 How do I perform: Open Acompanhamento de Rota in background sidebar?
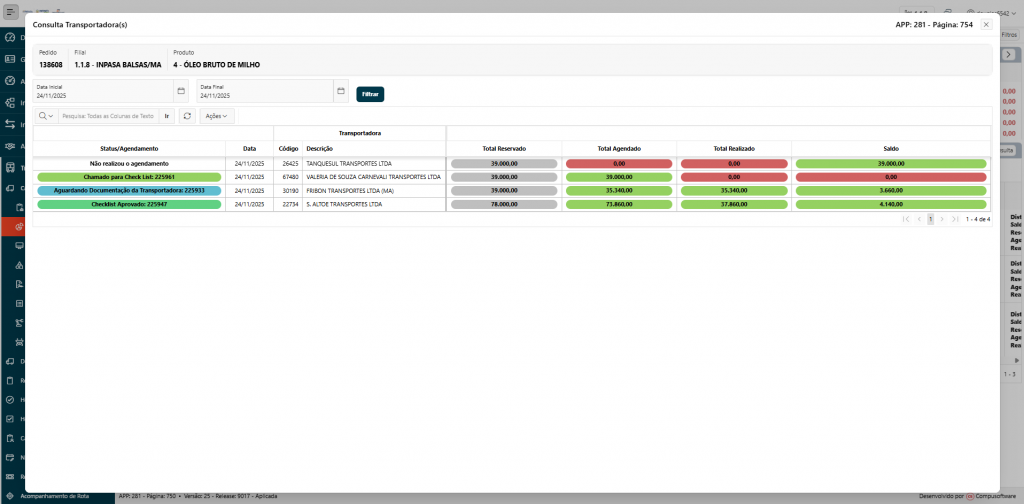[x=55, y=496]
